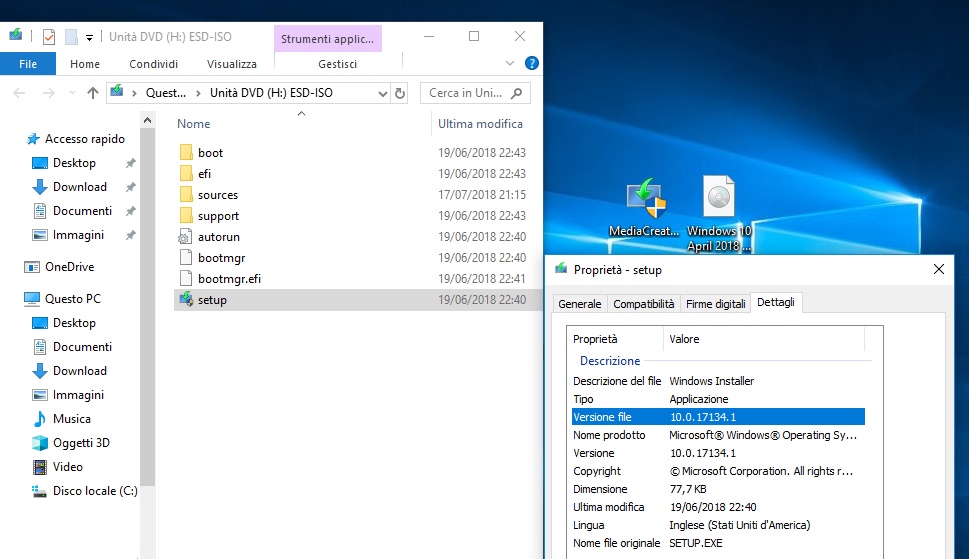The height and width of the screenshot is (559, 969).
Task: Click the New folder quick access icon
Action: coord(71,37)
